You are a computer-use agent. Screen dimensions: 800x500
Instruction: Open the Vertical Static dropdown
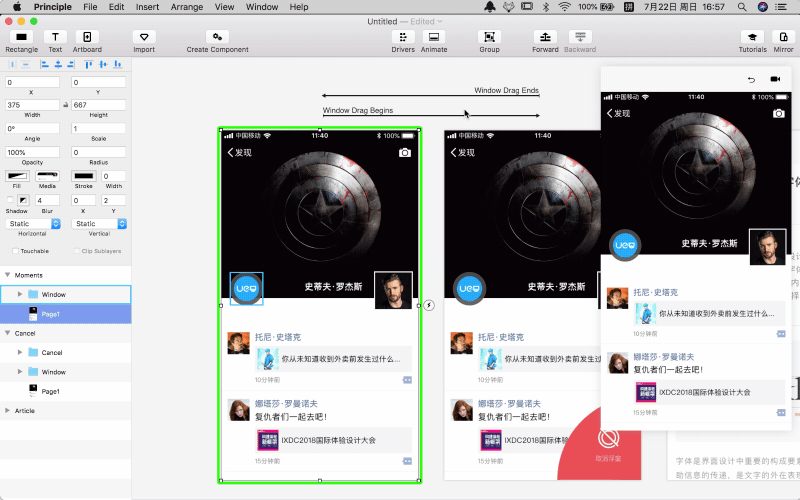click(x=98, y=224)
